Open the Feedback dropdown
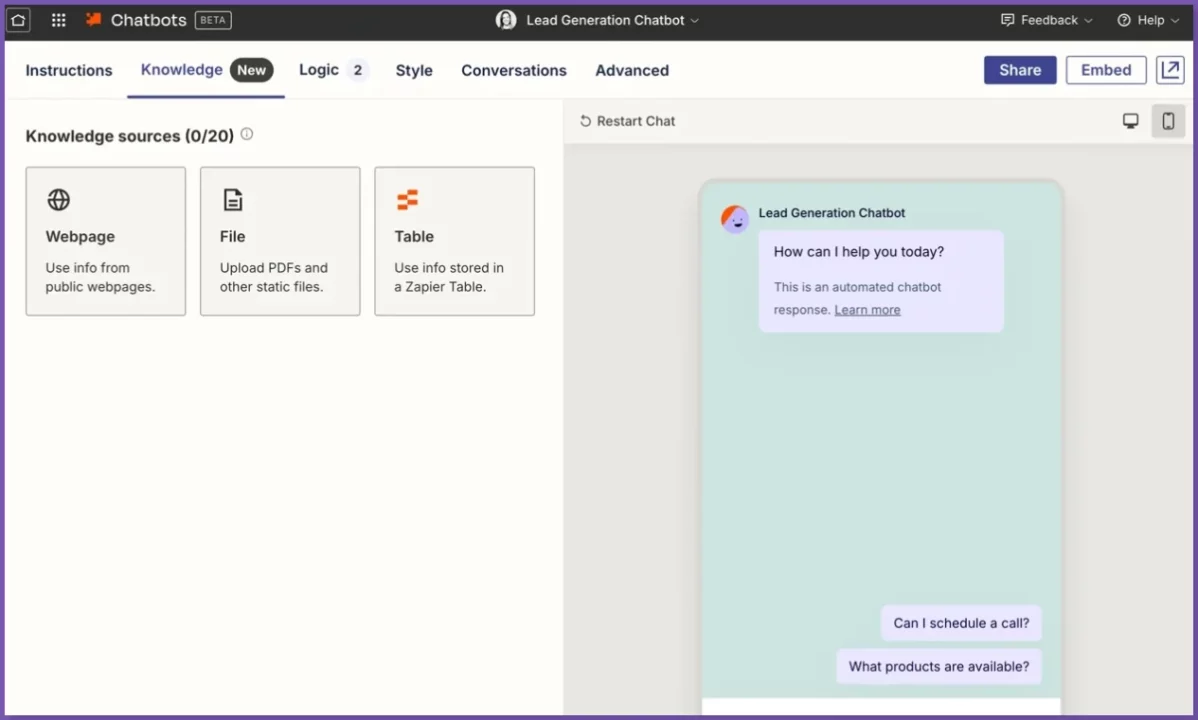Viewport: 1198px width, 720px height. click(1045, 19)
